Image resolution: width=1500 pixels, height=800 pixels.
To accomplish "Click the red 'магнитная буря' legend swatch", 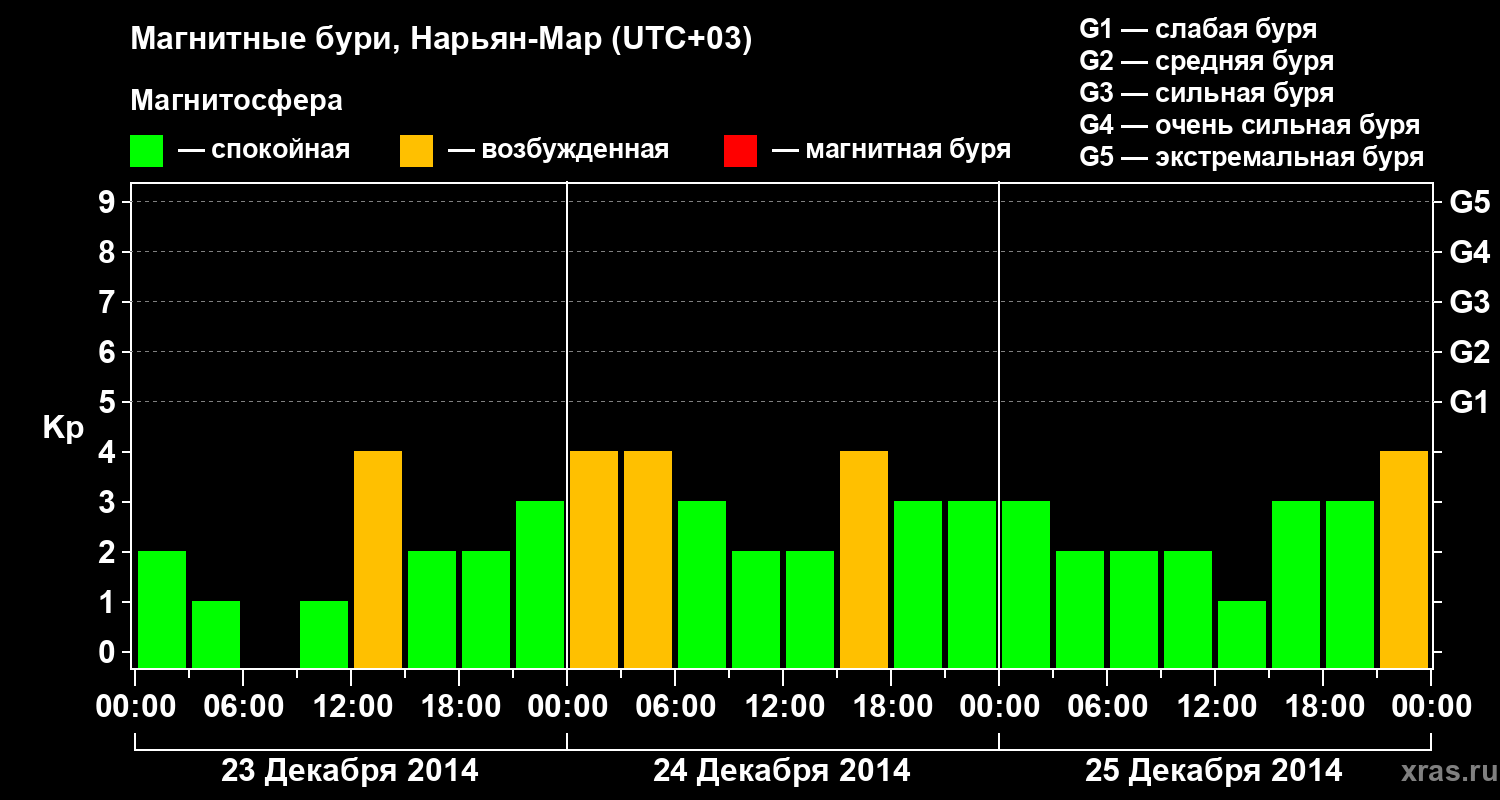I will click(x=741, y=151).
